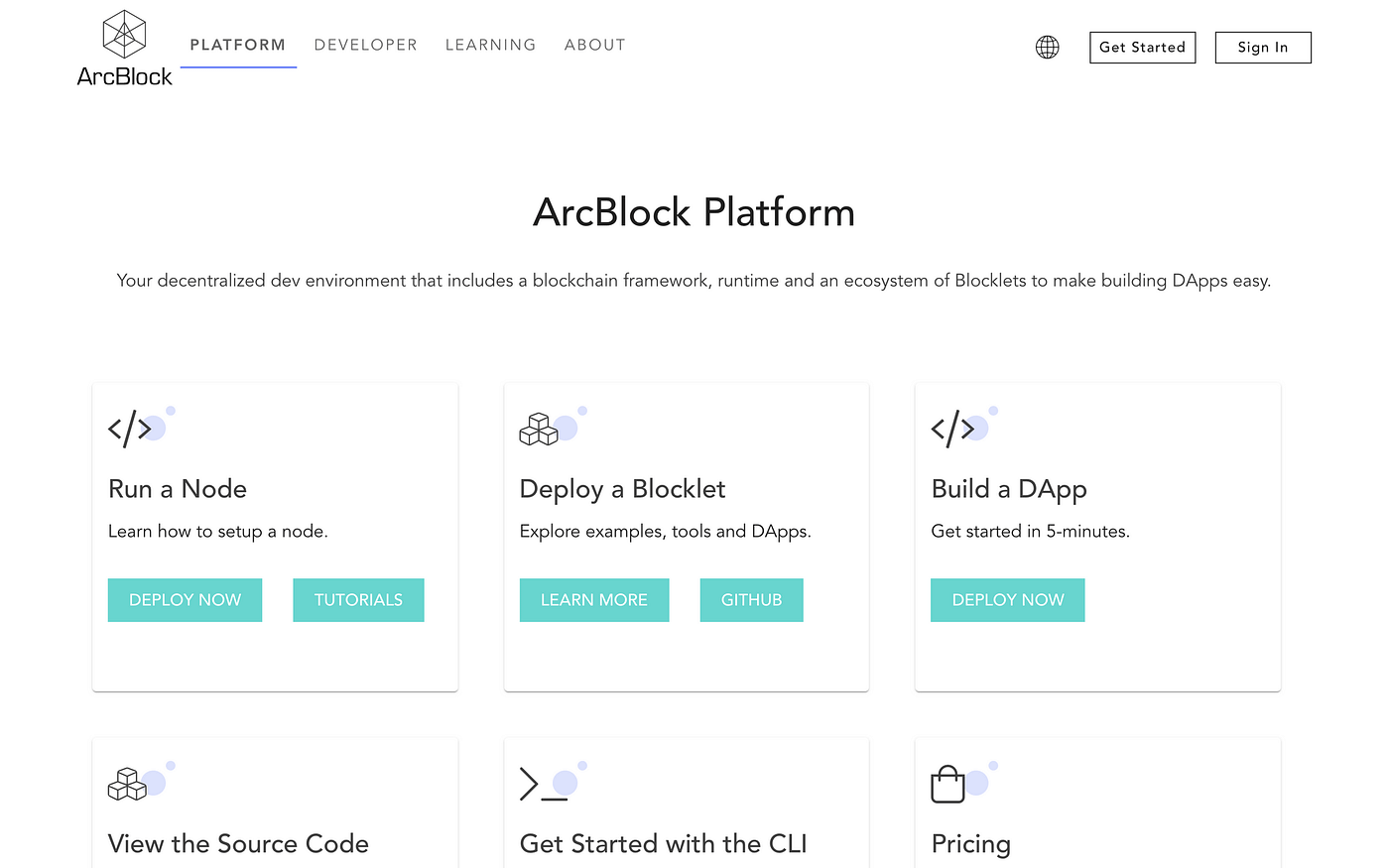Open the About menu item
Image resolution: width=1389 pixels, height=868 pixels.
(x=594, y=45)
